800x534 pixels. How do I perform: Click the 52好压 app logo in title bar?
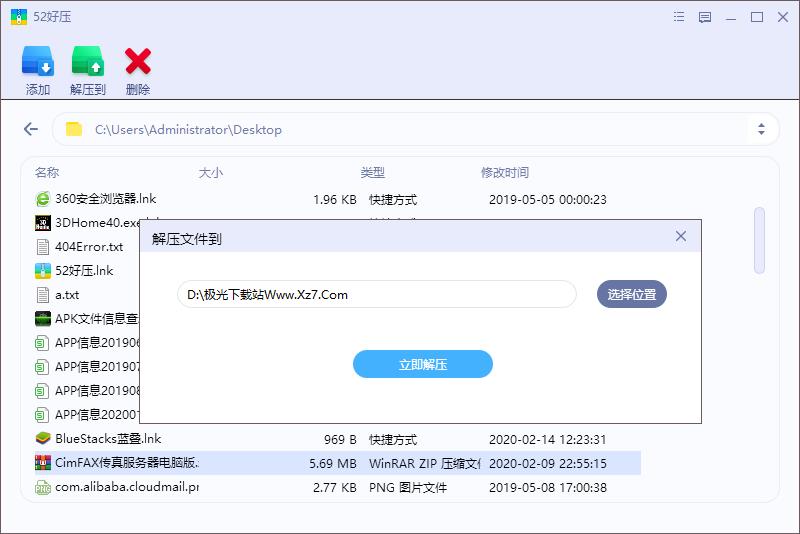pos(19,17)
